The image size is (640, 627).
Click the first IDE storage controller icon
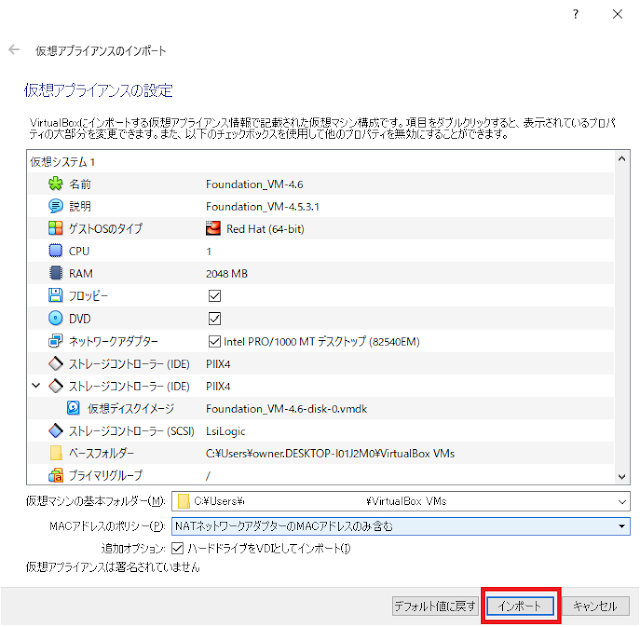coord(56,363)
